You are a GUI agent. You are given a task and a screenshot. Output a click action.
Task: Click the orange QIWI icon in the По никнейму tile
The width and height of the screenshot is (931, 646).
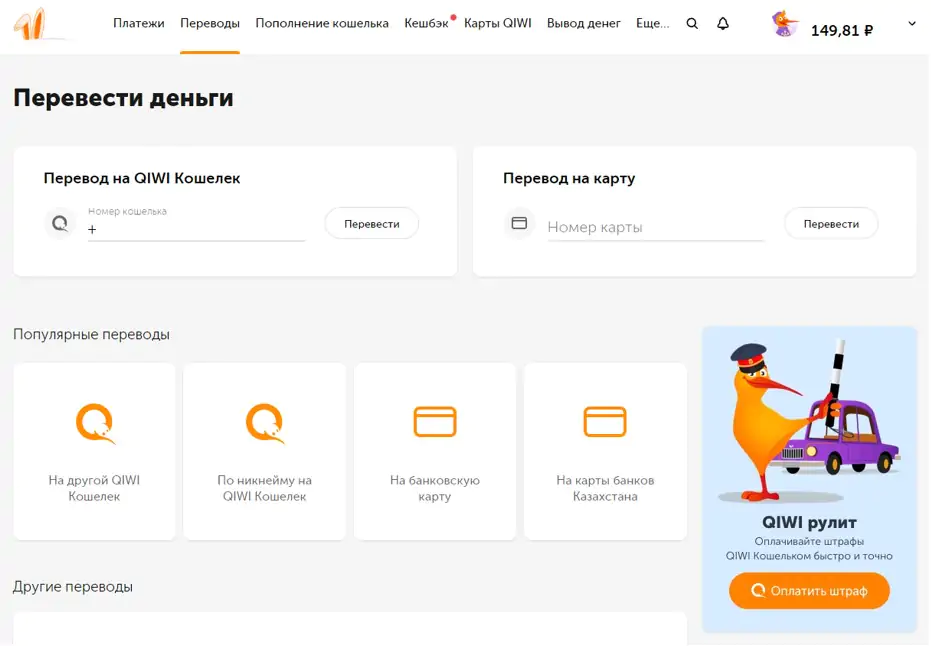[265, 423]
